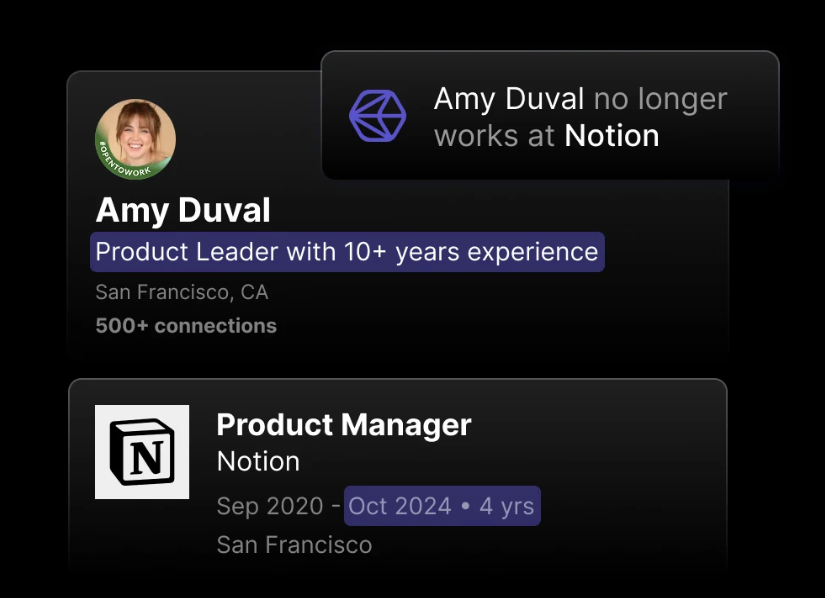Viewport: 825px width, 598px height.
Task: Click the start date 'Sep 2020'
Action: 270,506
